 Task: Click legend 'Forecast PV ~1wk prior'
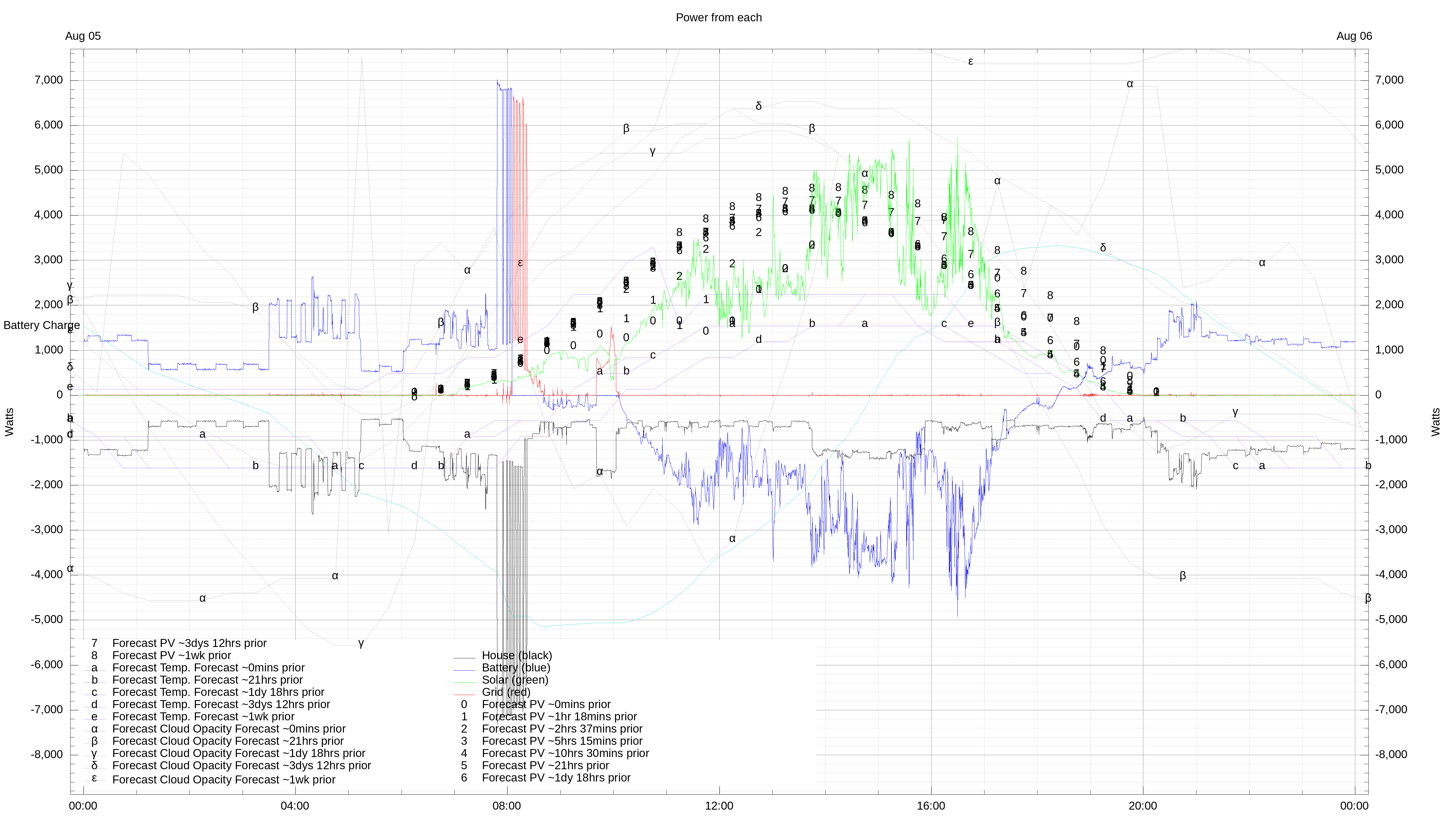(172, 656)
